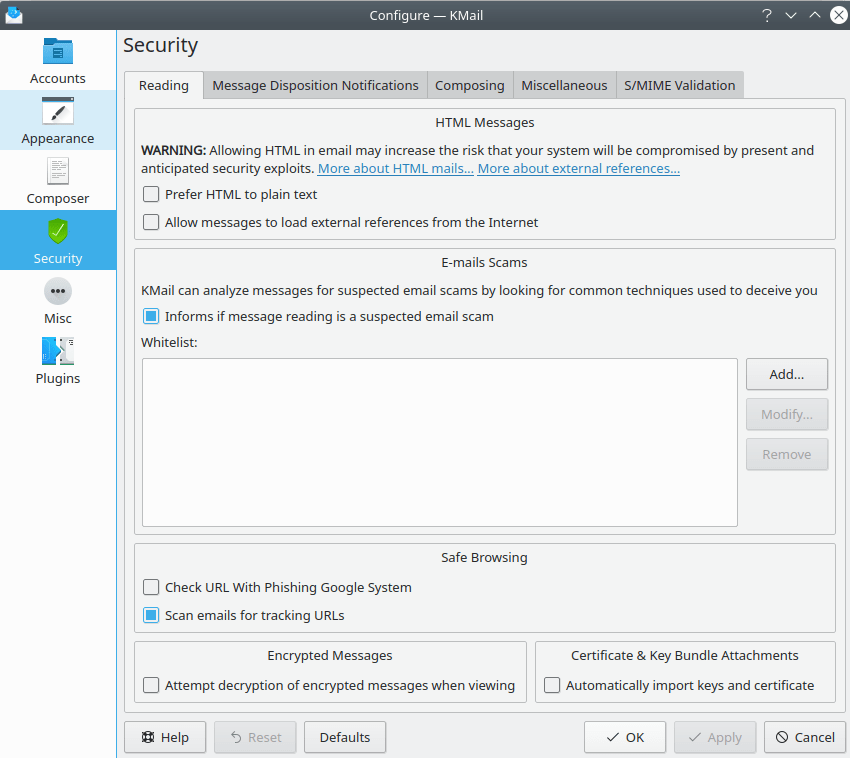Click the KMail app icon in title bar
Viewport: 850px width, 758px height.
(x=14, y=14)
